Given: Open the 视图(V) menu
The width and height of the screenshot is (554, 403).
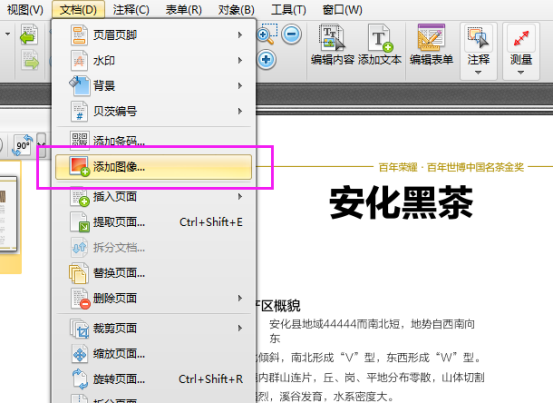Looking at the screenshot, I should pos(25,10).
